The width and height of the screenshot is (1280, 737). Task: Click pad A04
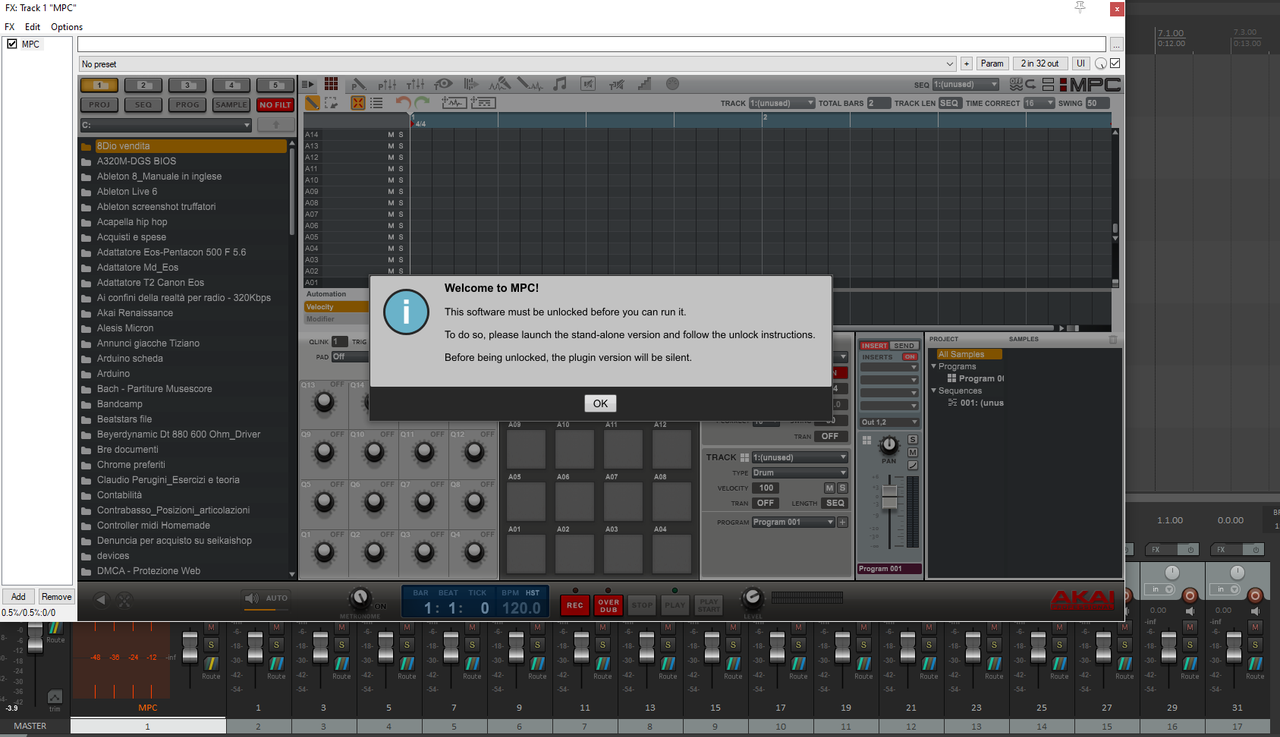[x=672, y=553]
